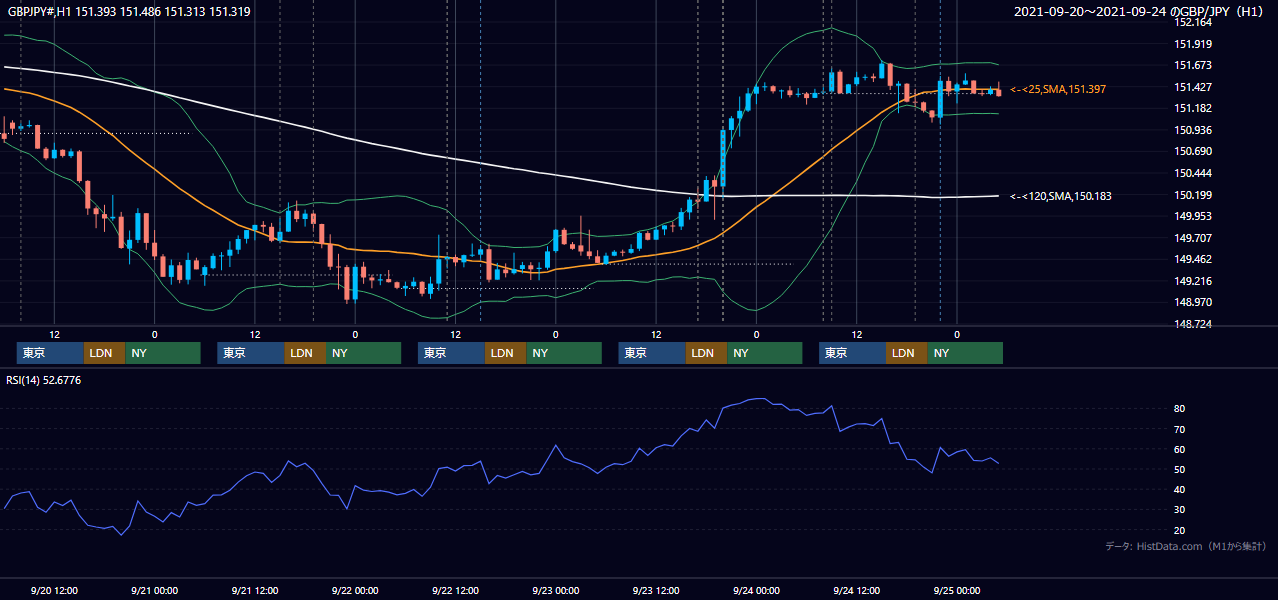Select the rightmost LDN session box
Image resolution: width=1278 pixels, height=600 pixels.
coord(907,353)
